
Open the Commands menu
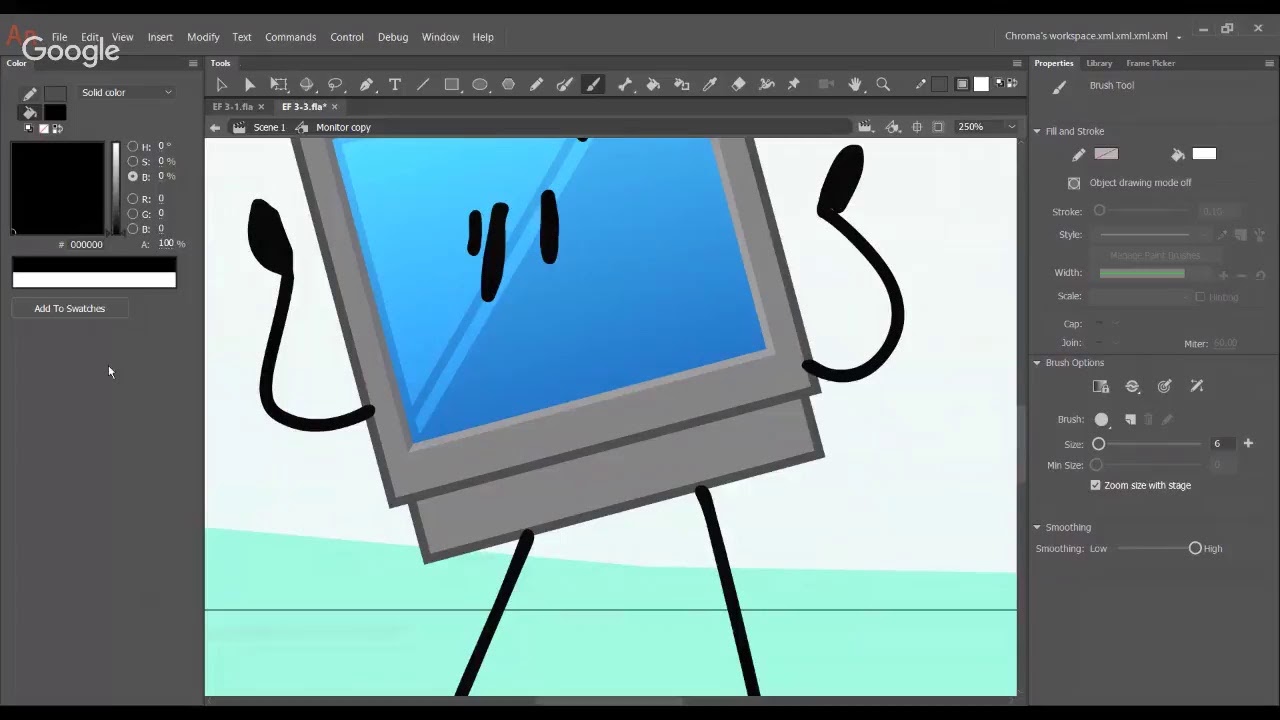(x=290, y=37)
